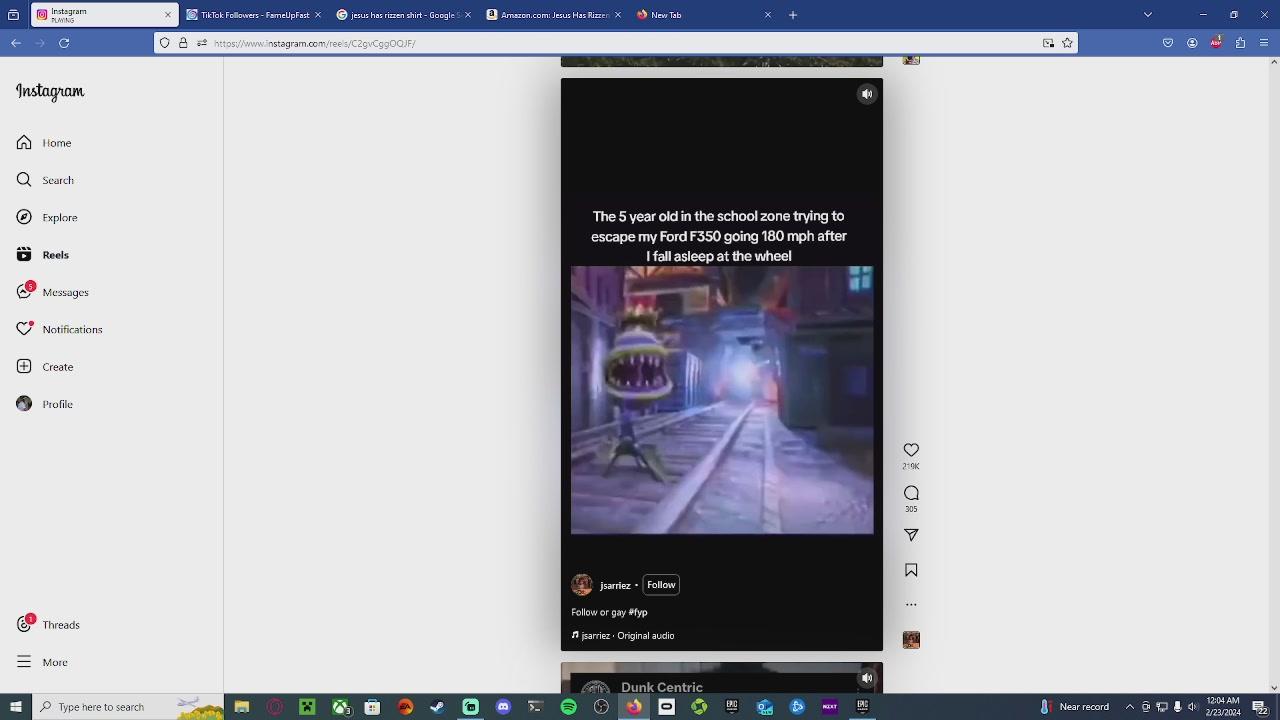Click the page vertical scrollbar

(x=1274, y=375)
